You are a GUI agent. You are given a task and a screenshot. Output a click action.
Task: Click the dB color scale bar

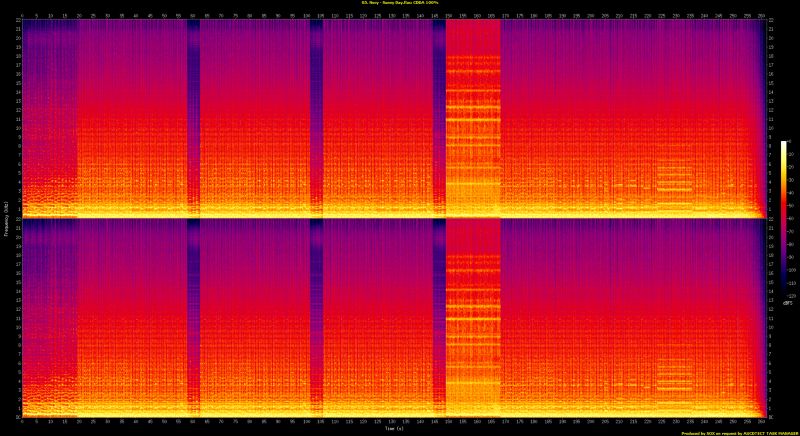(784, 180)
